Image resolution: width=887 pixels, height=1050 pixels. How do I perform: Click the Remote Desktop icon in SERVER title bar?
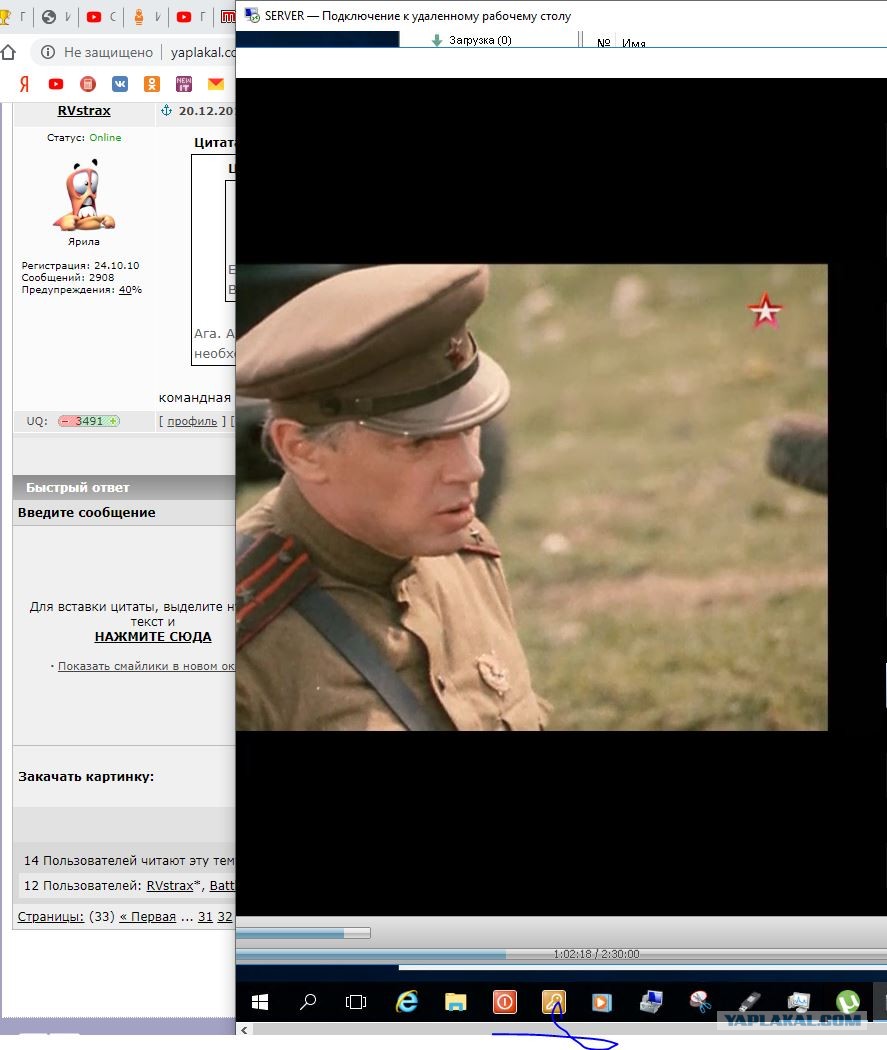click(252, 15)
